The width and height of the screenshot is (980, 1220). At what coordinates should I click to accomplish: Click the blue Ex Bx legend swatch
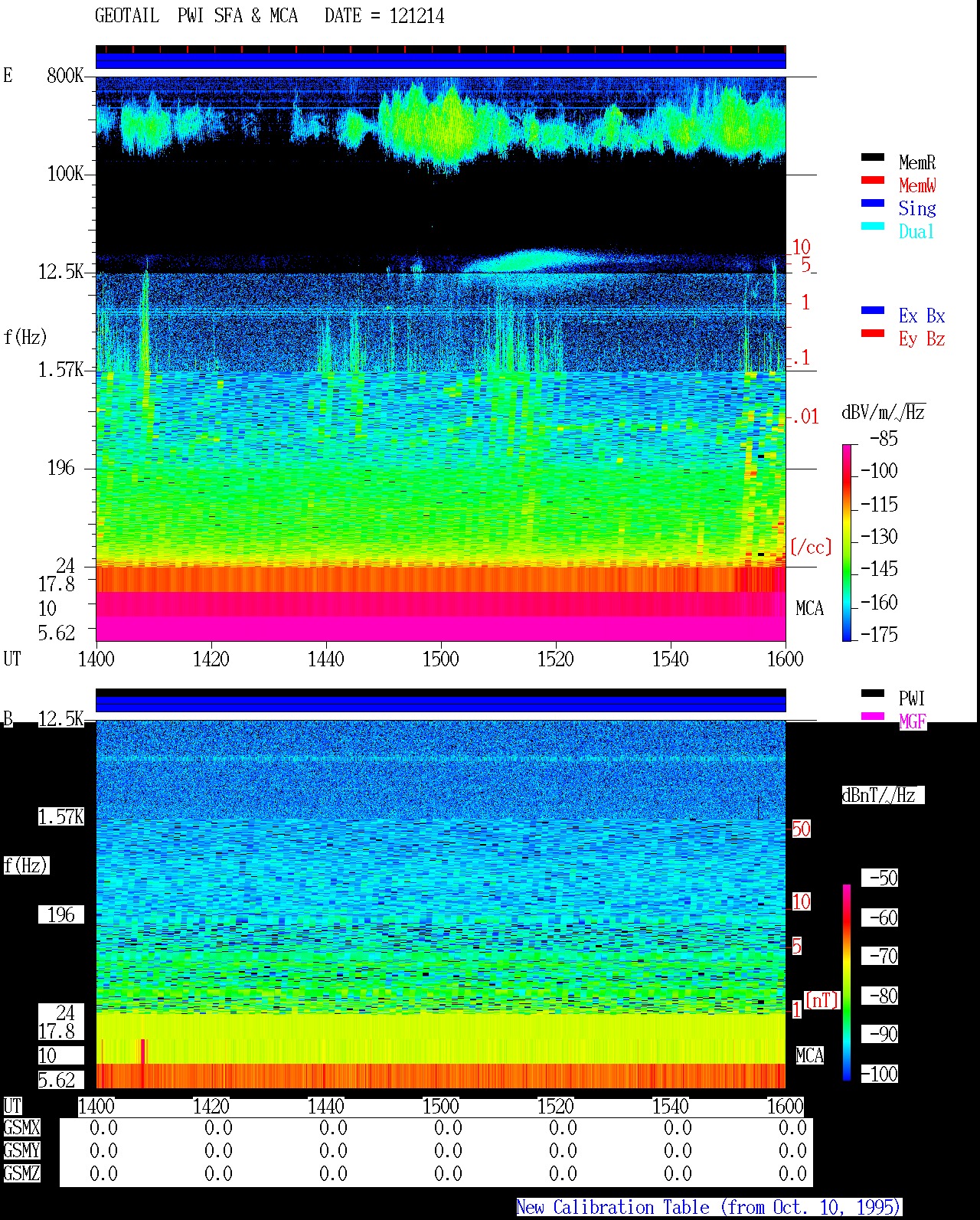[872, 310]
